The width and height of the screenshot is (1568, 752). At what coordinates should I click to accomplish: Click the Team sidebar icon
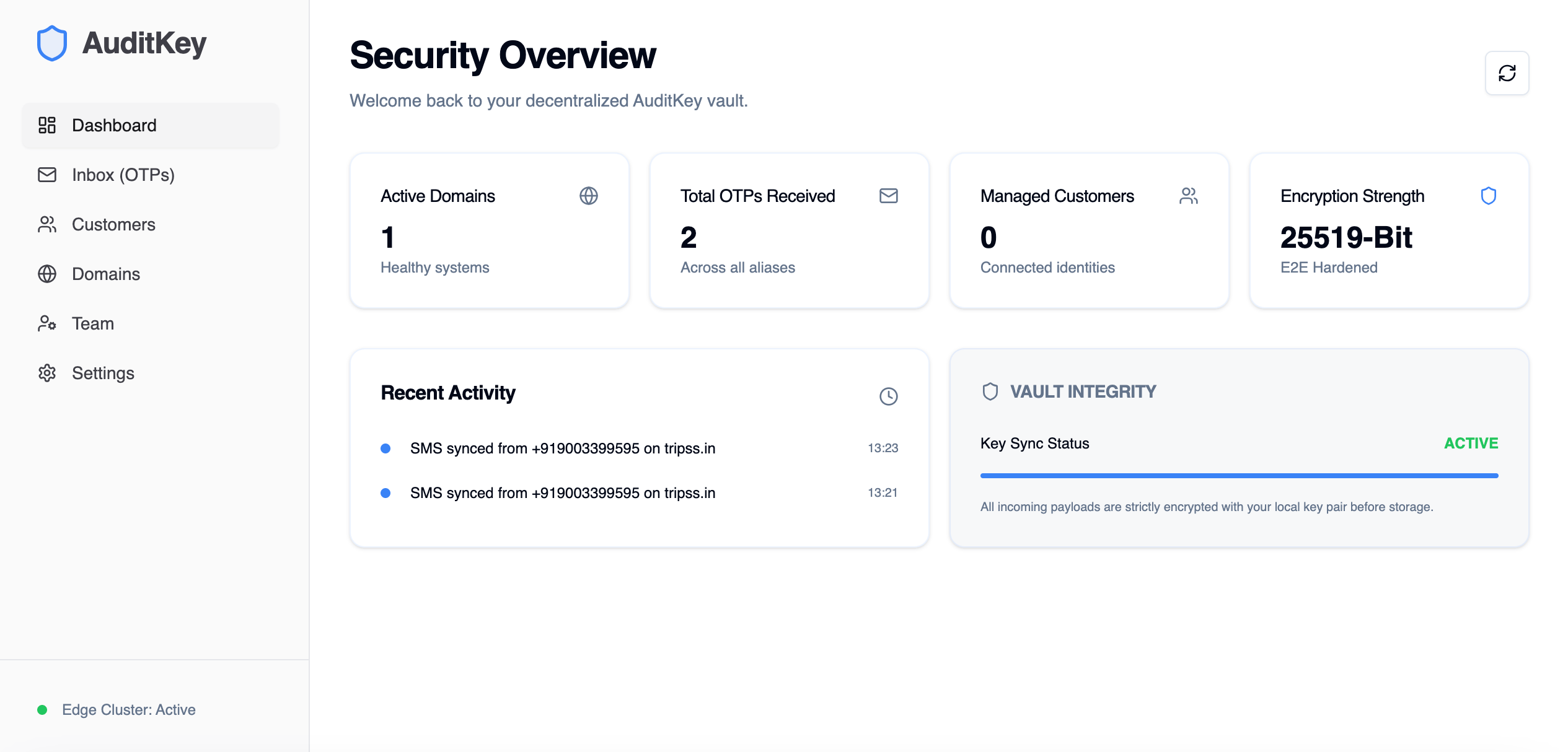pos(47,323)
